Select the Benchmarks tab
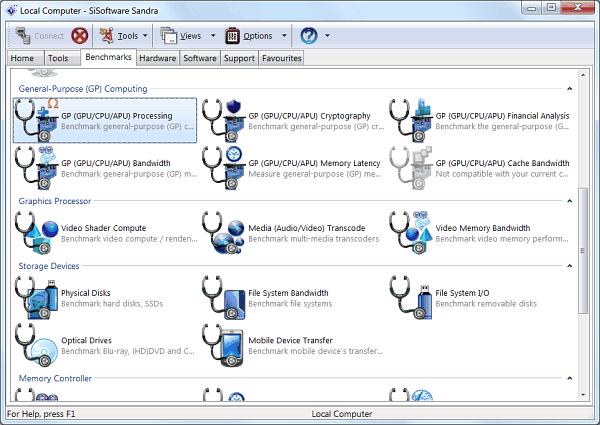The height and width of the screenshot is (425, 600). coord(108,57)
